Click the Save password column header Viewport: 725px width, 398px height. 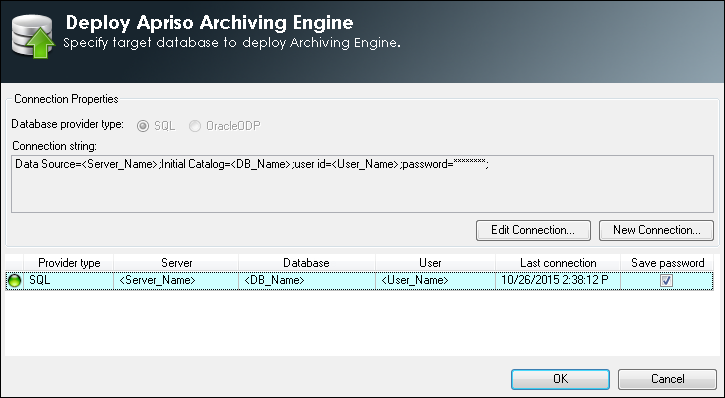coord(667,263)
